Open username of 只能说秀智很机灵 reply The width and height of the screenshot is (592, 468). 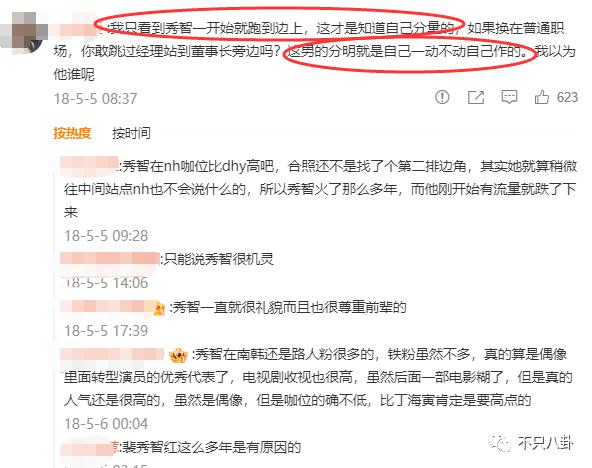pos(109,259)
